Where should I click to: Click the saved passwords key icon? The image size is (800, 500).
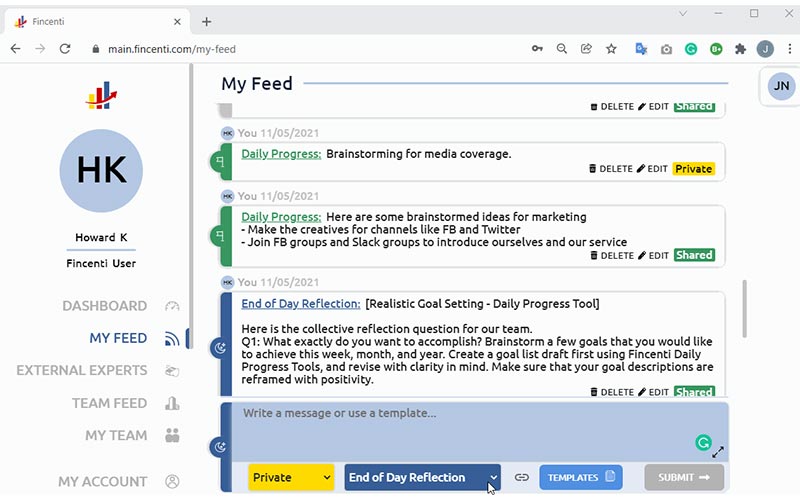click(537, 49)
